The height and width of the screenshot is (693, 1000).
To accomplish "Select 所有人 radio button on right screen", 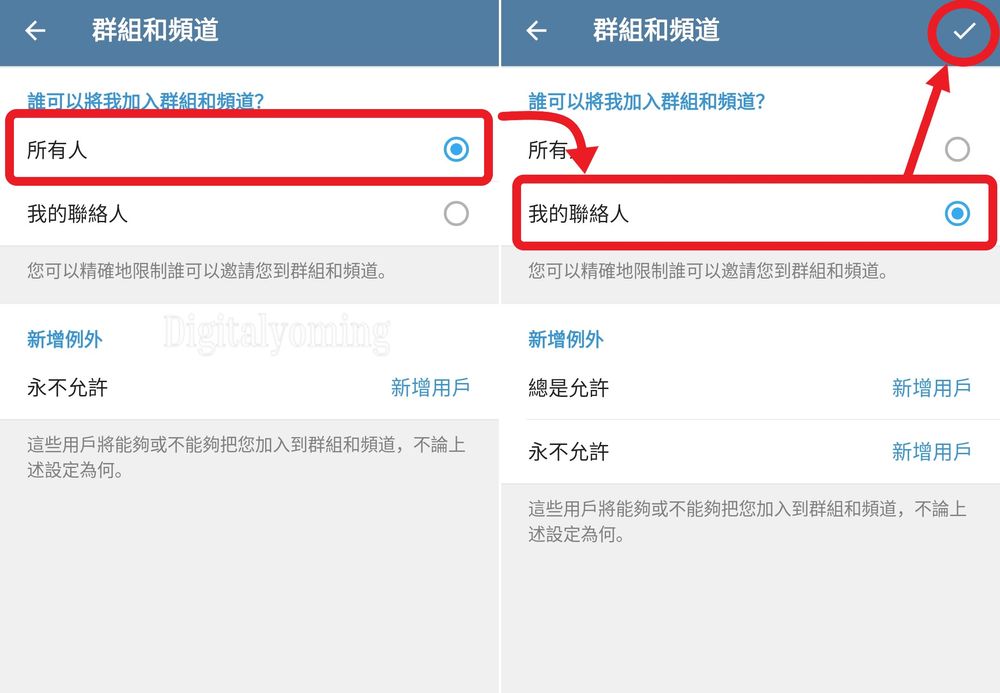I will point(957,149).
